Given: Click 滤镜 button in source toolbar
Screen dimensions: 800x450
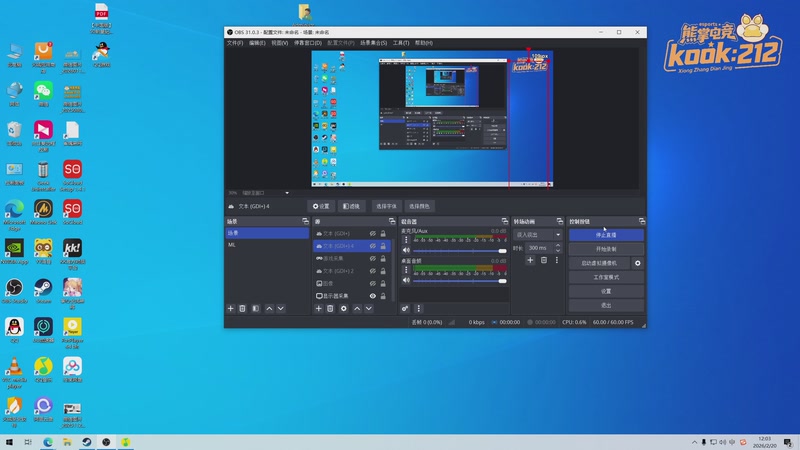Looking at the screenshot, I should (x=351, y=206).
